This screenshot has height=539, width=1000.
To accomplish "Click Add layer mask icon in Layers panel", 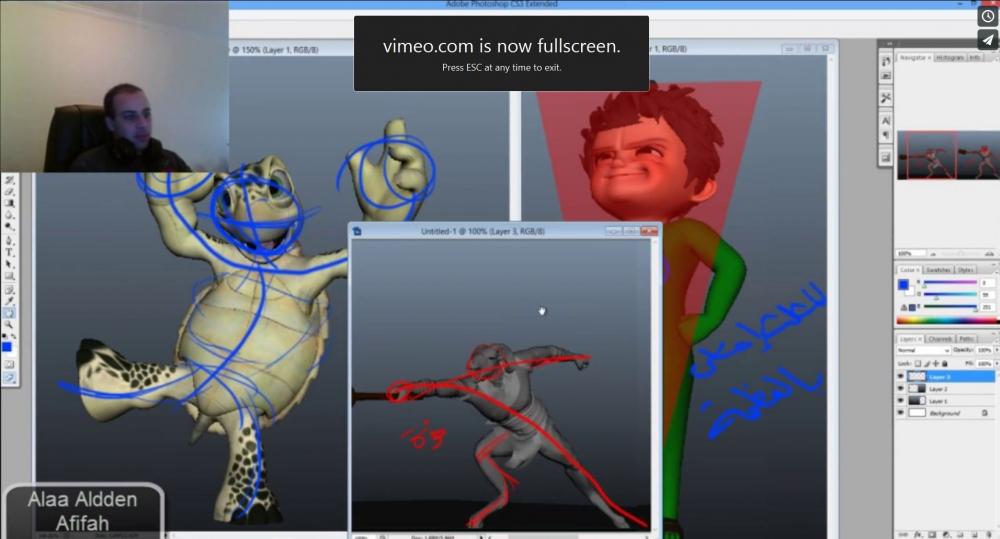I will tap(932, 535).
